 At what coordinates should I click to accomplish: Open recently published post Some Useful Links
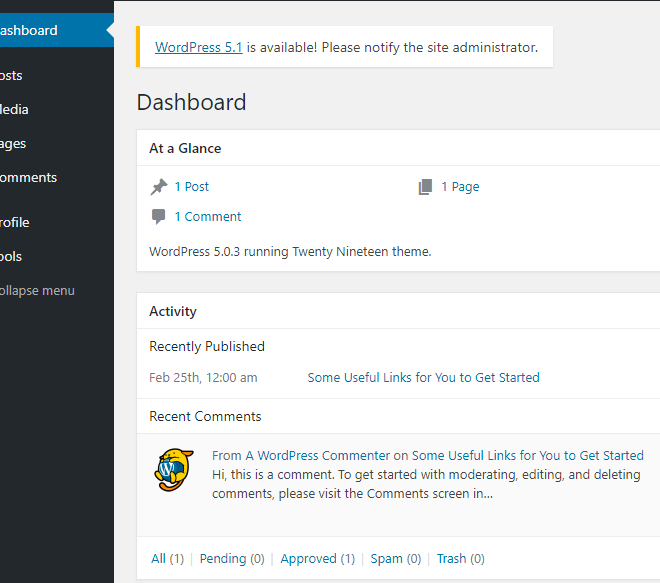(x=423, y=378)
